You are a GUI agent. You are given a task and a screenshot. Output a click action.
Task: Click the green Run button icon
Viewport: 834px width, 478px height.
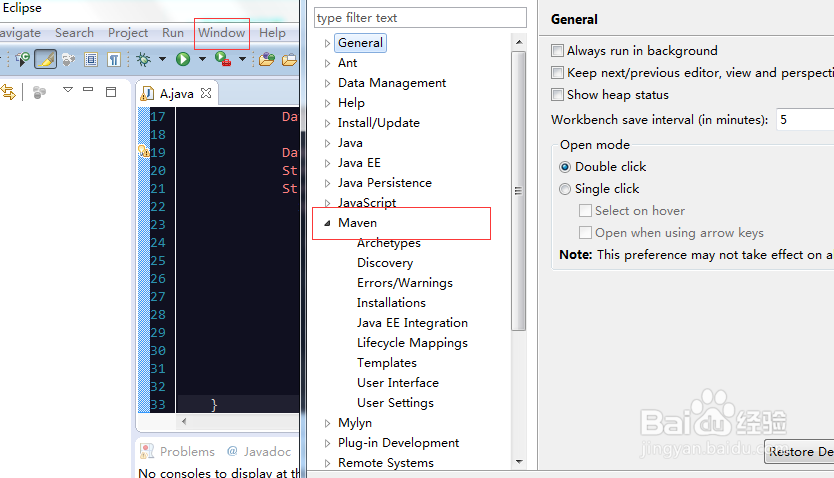pos(183,59)
